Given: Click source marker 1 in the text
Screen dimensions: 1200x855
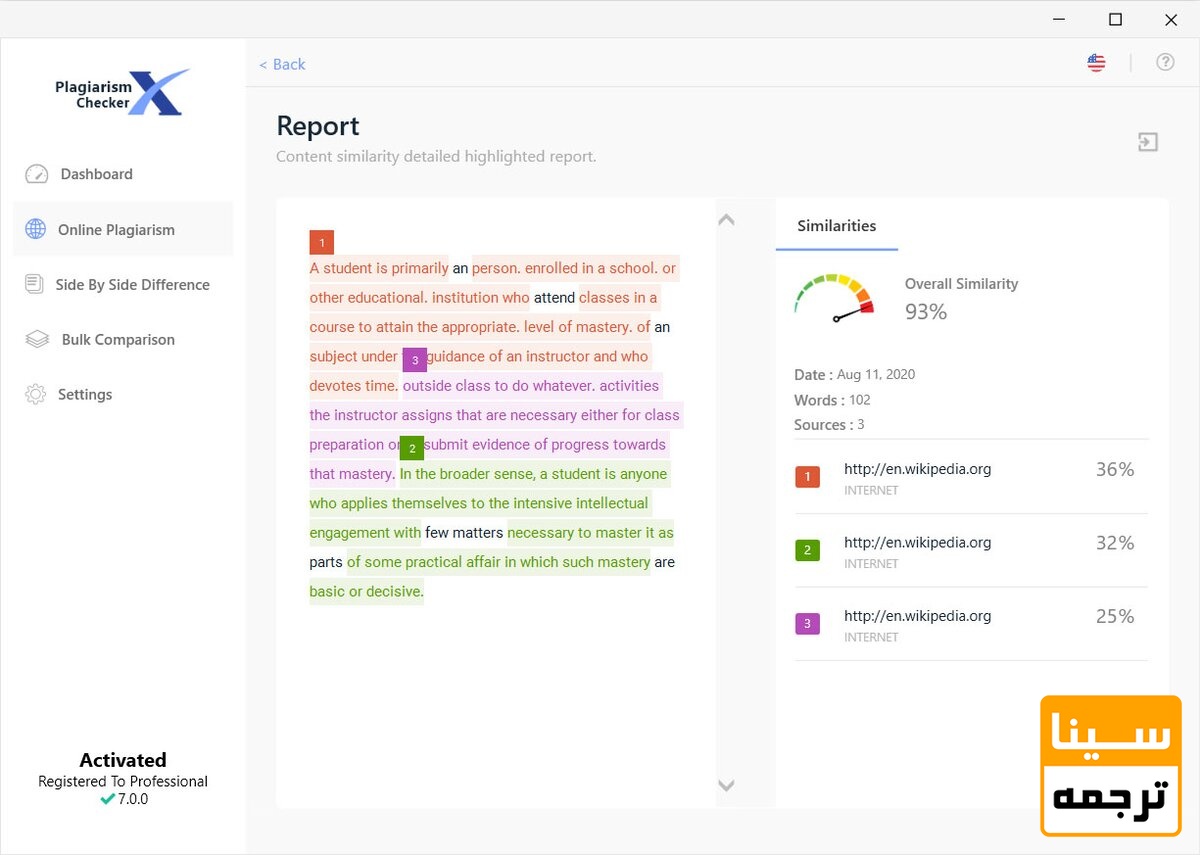Looking at the screenshot, I should click(x=321, y=242).
